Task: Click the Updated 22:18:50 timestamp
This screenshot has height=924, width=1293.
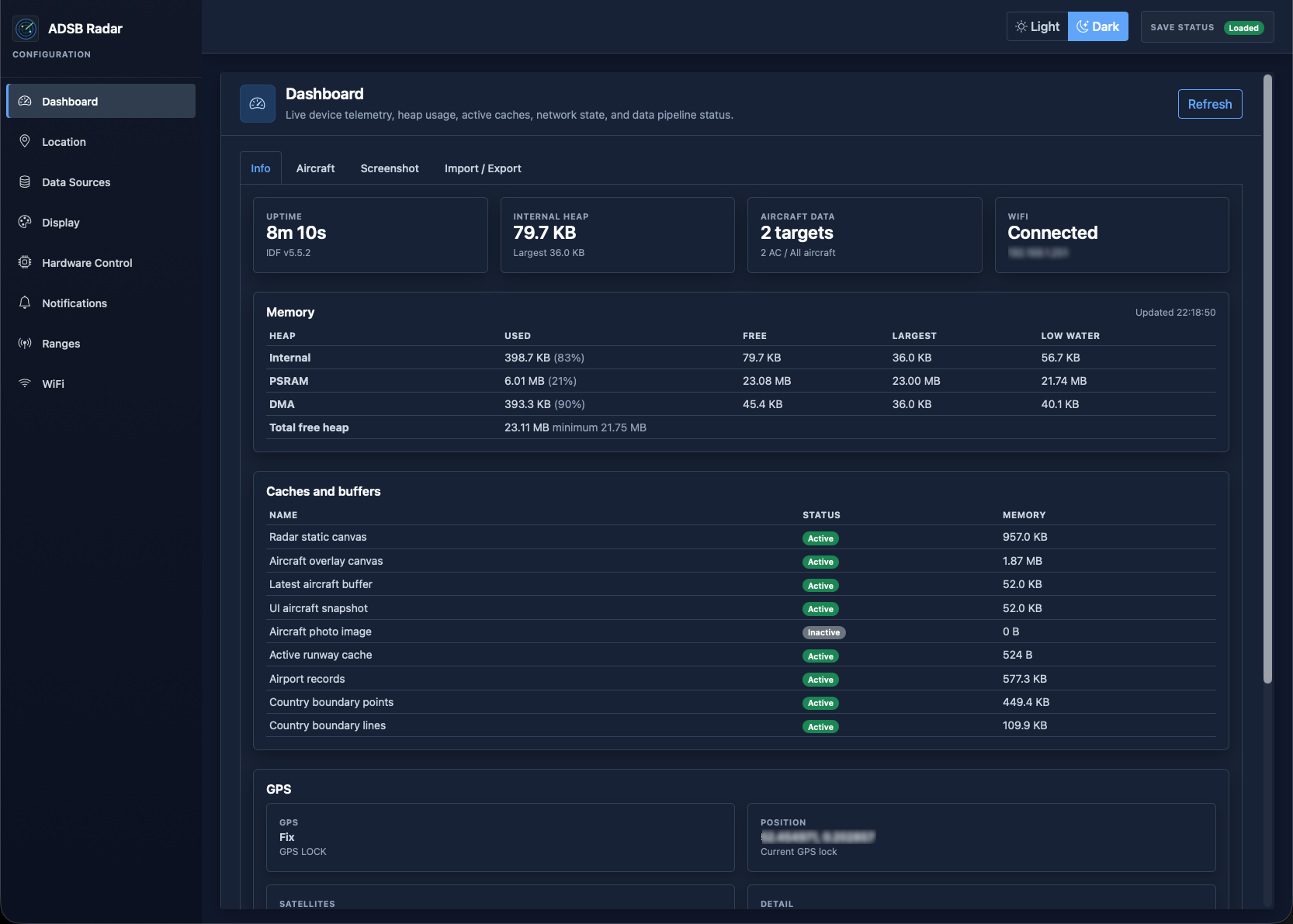Action: [x=1175, y=313]
